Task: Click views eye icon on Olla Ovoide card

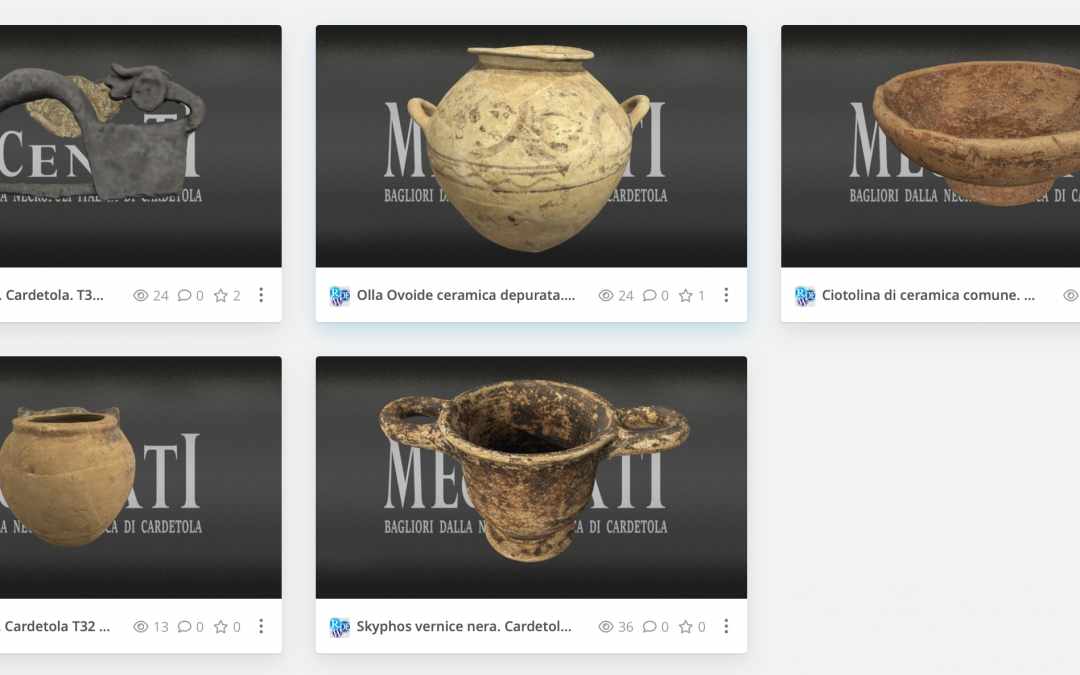Action: point(605,295)
